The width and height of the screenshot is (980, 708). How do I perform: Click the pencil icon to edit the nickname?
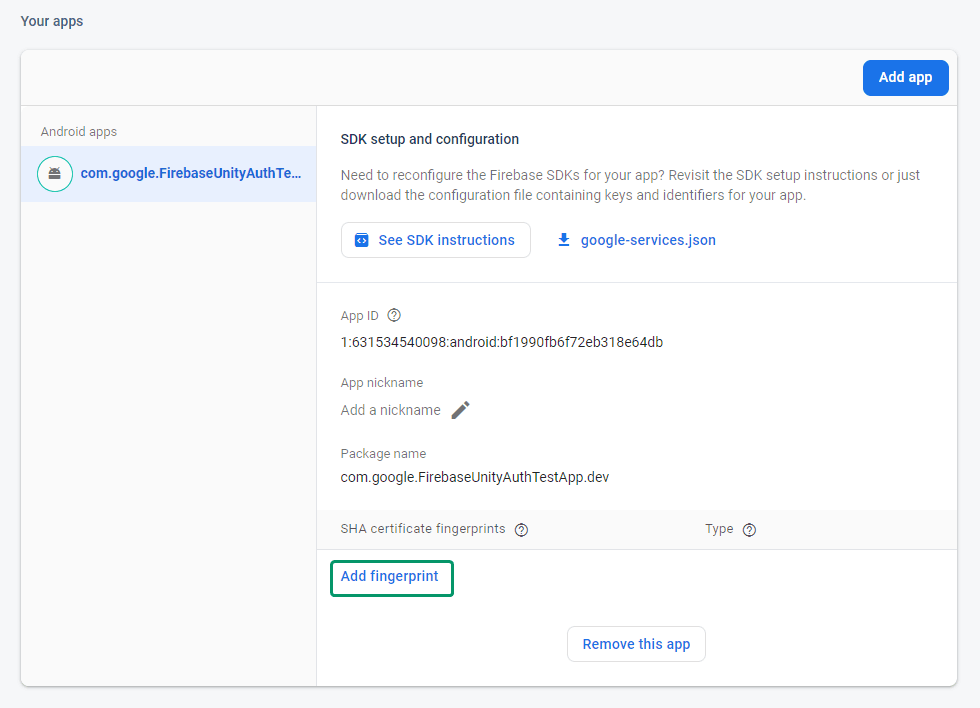tap(460, 410)
